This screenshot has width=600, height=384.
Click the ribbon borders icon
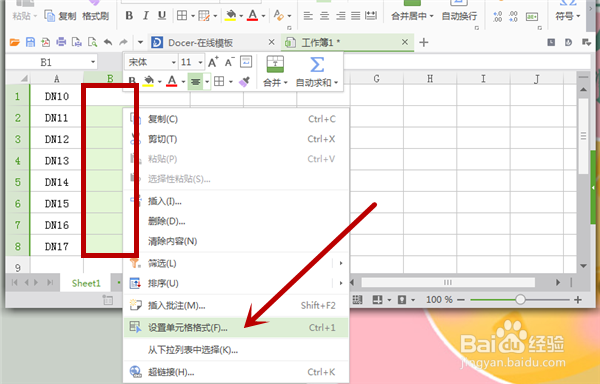coord(182,16)
